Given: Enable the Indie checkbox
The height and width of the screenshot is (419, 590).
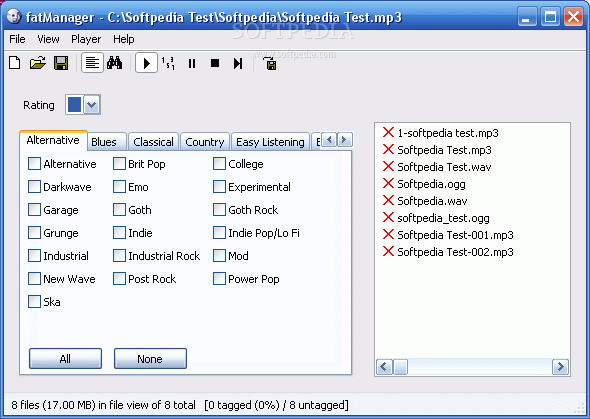Looking at the screenshot, I should point(119,233).
